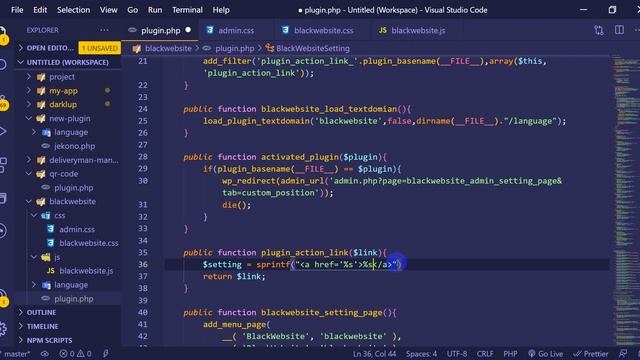640x360 pixels.
Task: Switch to the plugin.php editor tab
Action: (x=160, y=30)
